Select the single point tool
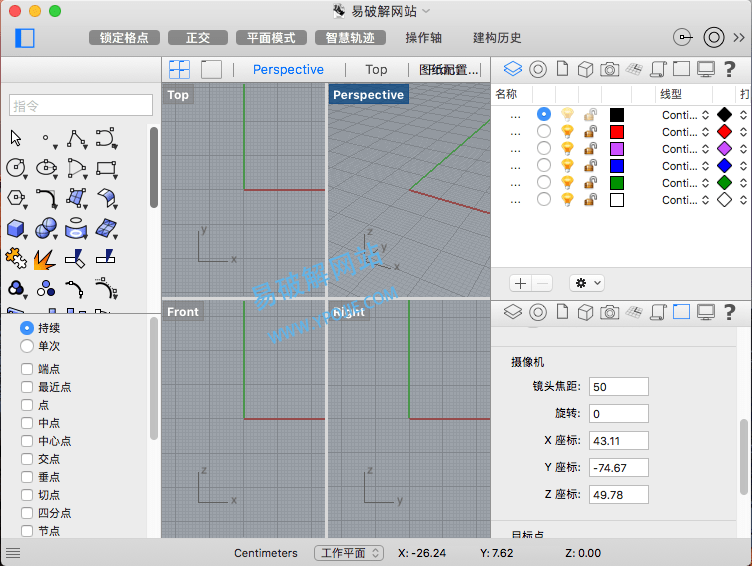 [47, 139]
